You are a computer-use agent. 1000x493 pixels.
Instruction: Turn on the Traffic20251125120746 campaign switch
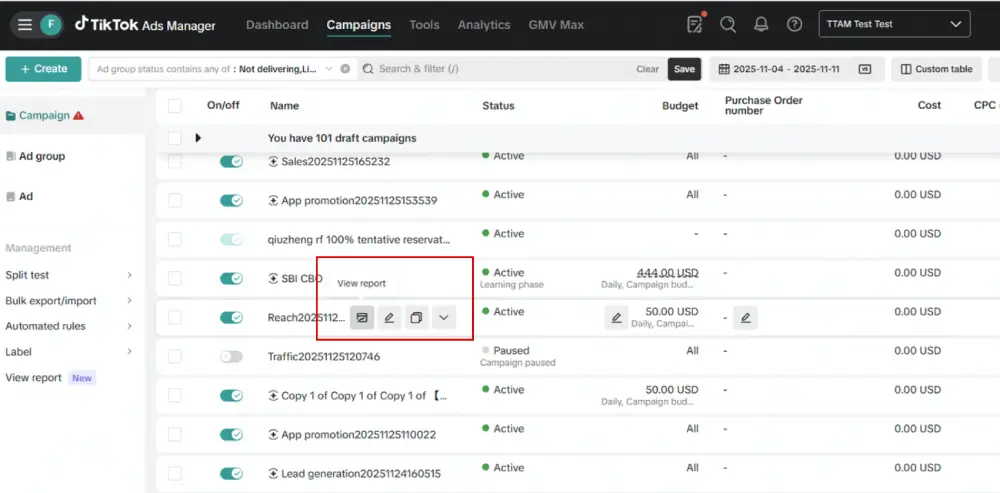click(x=232, y=357)
